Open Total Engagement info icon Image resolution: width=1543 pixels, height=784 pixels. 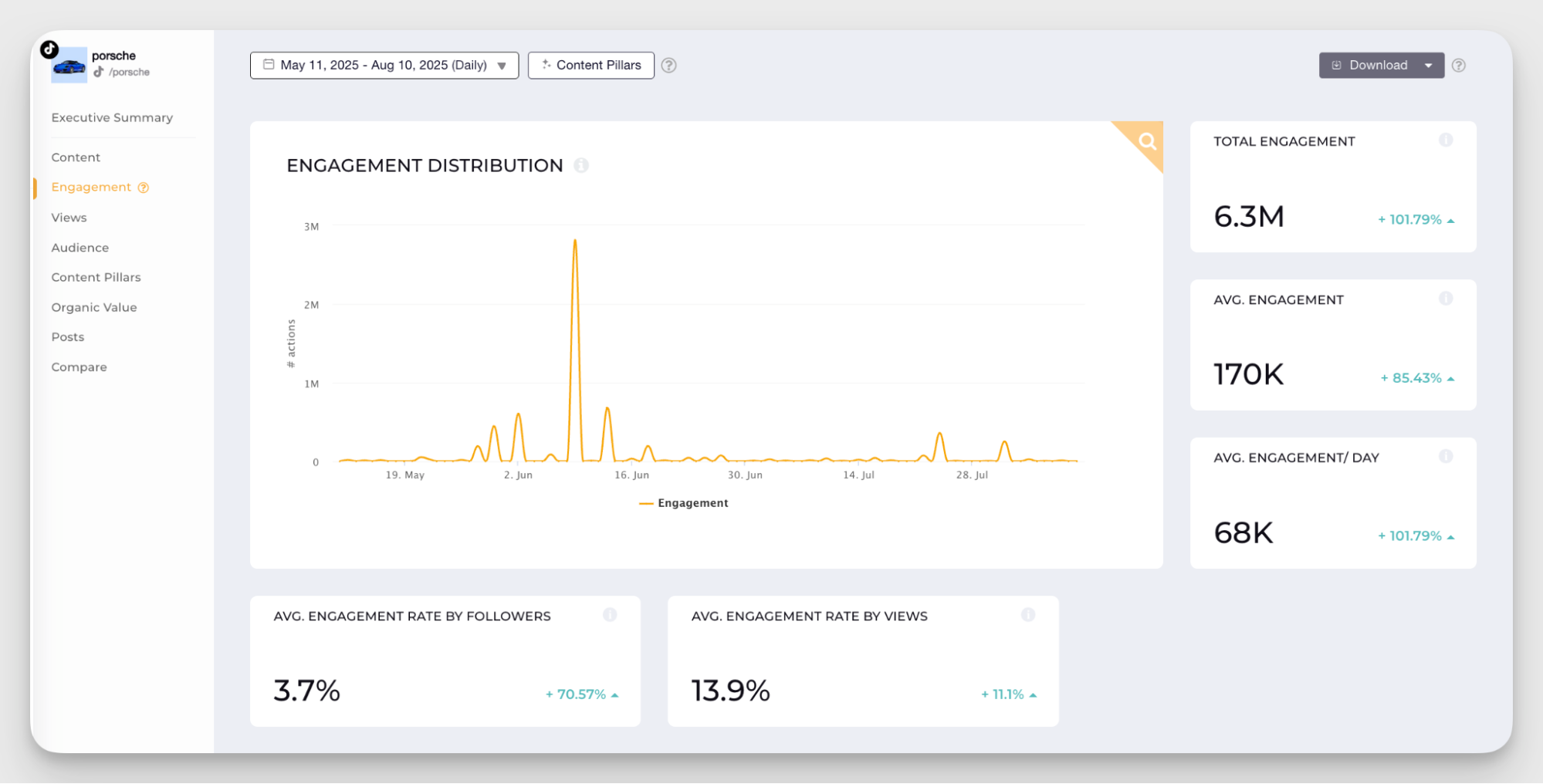(x=1445, y=140)
